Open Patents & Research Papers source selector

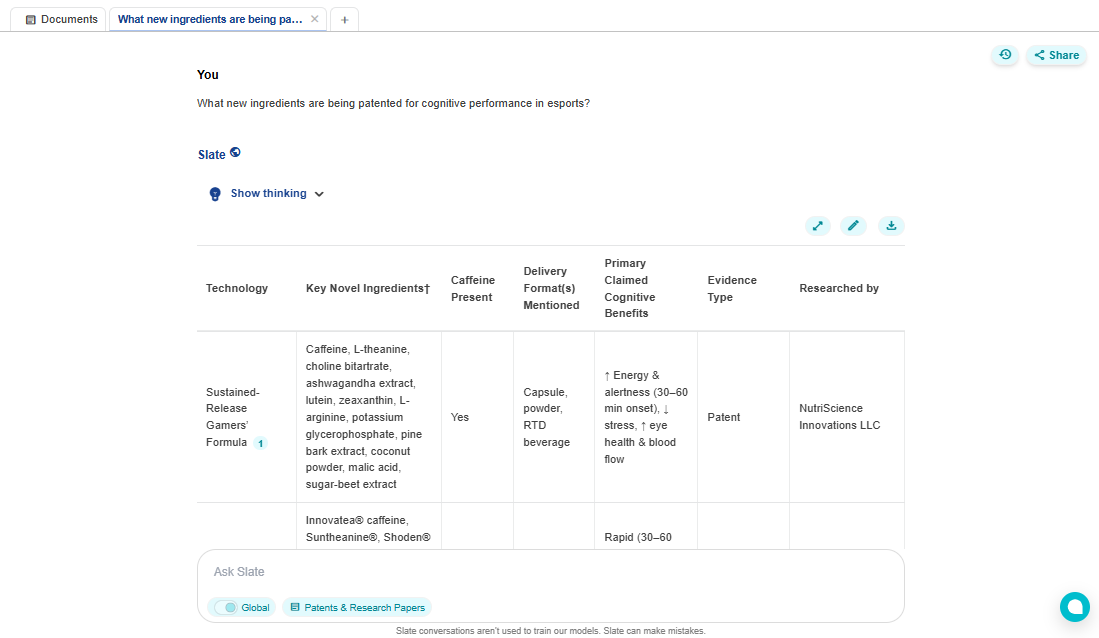(357, 607)
